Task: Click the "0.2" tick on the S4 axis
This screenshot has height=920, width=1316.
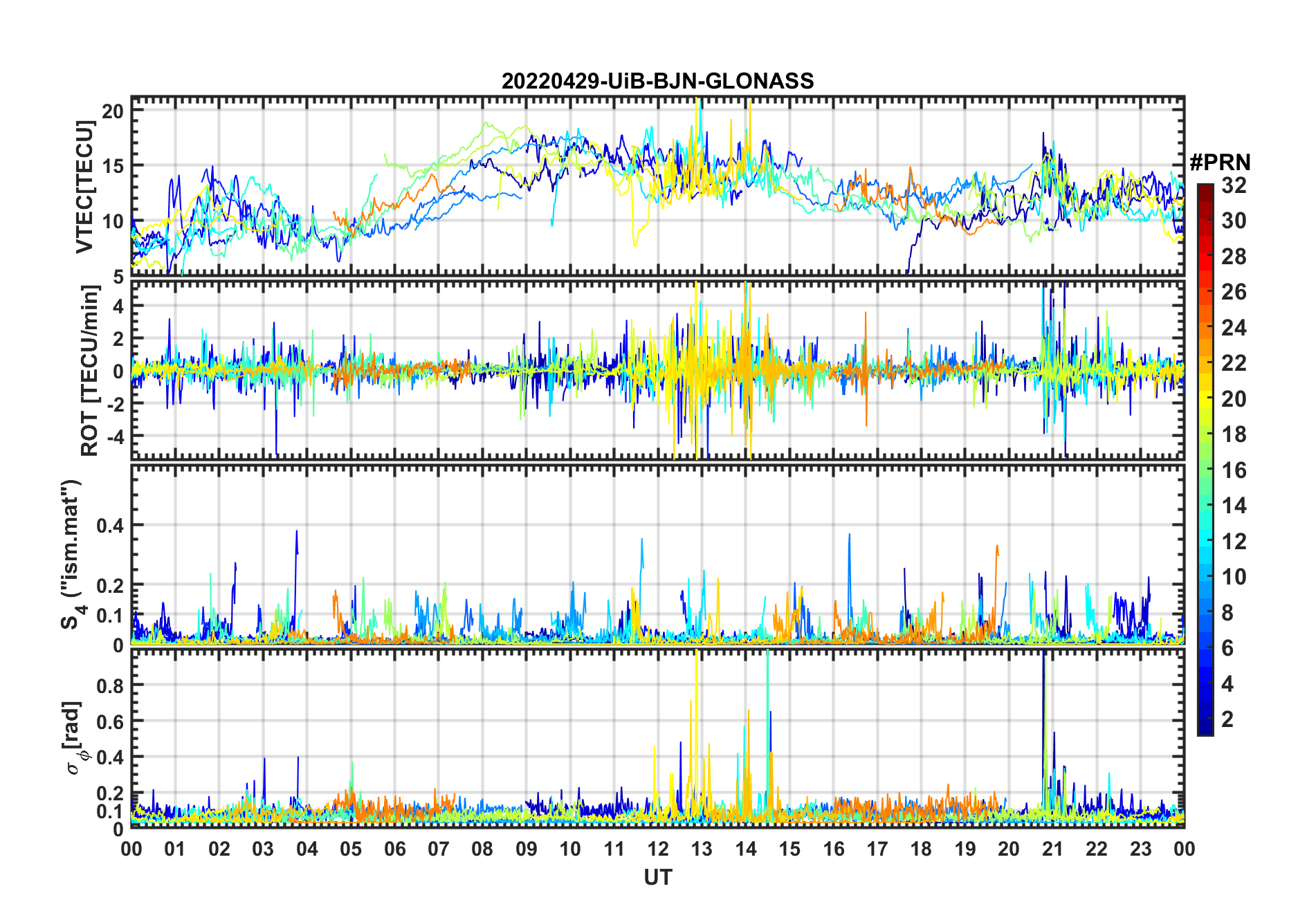Action: click(x=110, y=585)
